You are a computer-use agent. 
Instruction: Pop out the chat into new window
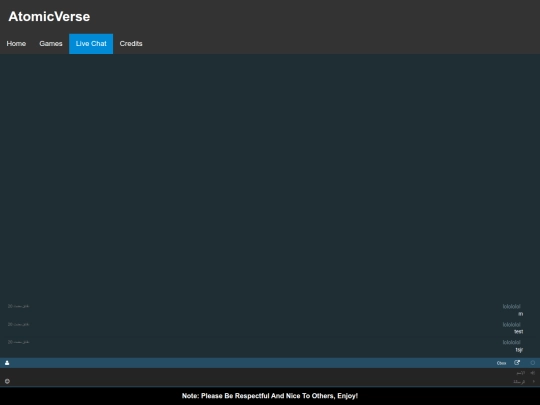[x=517, y=363]
